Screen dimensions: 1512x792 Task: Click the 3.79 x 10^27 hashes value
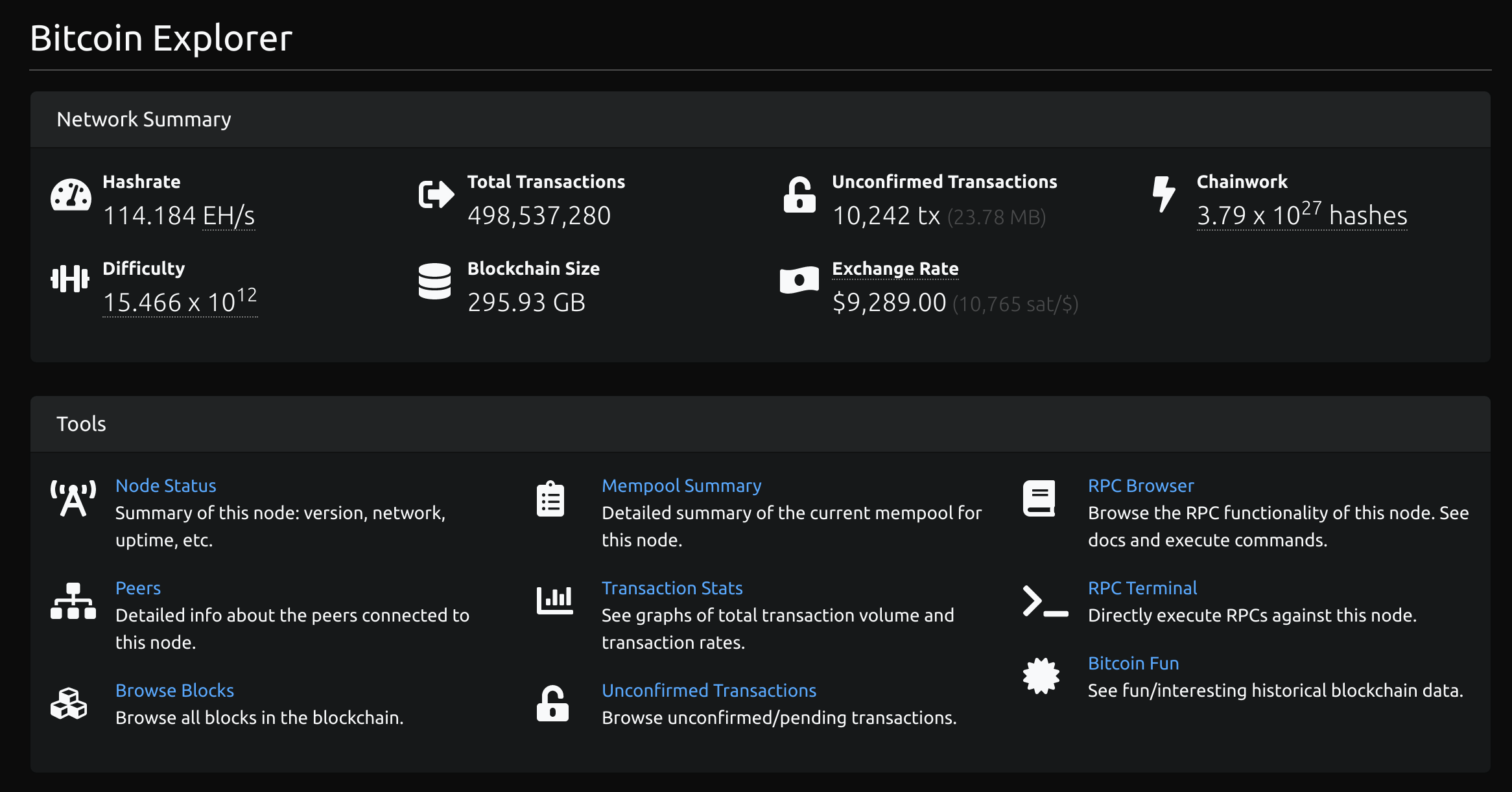[1302, 215]
